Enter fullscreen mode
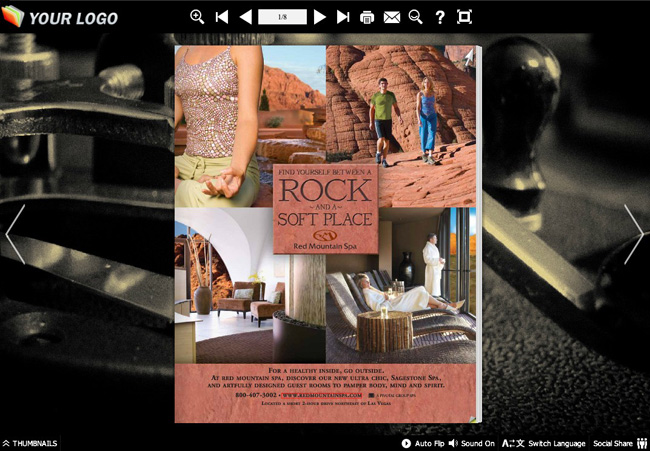 coord(464,17)
